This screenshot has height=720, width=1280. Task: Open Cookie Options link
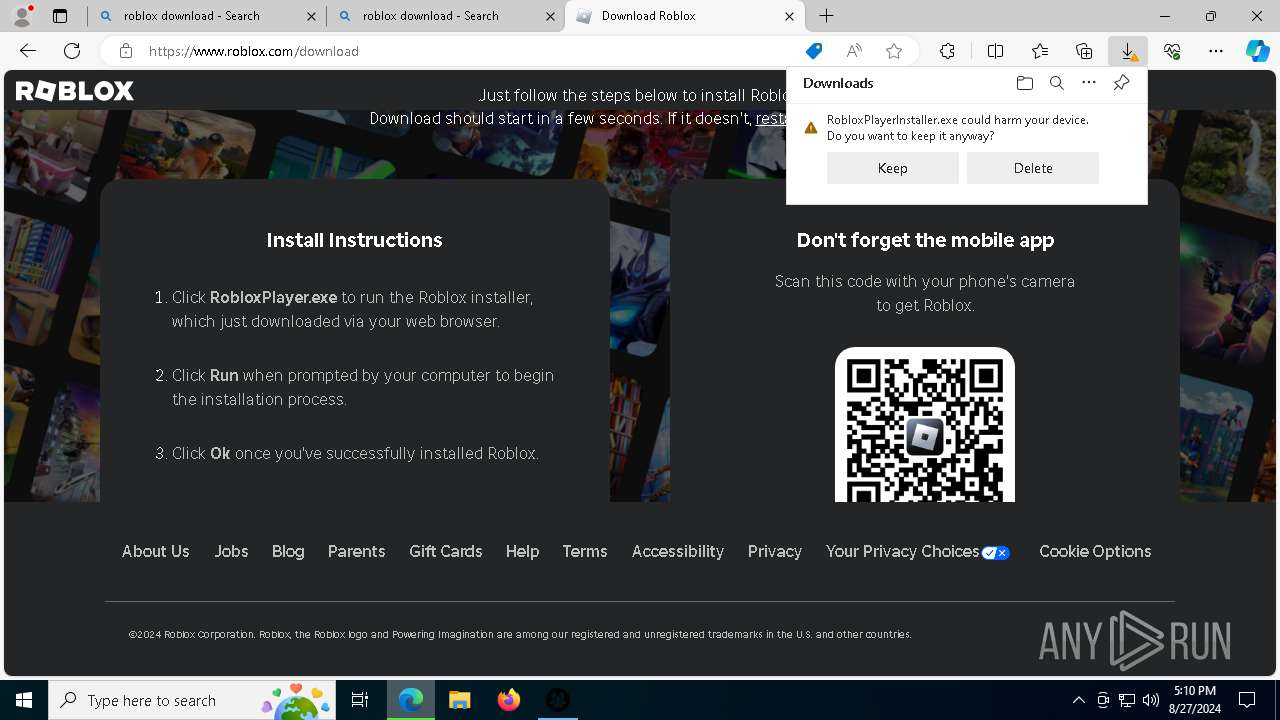[x=1095, y=551]
